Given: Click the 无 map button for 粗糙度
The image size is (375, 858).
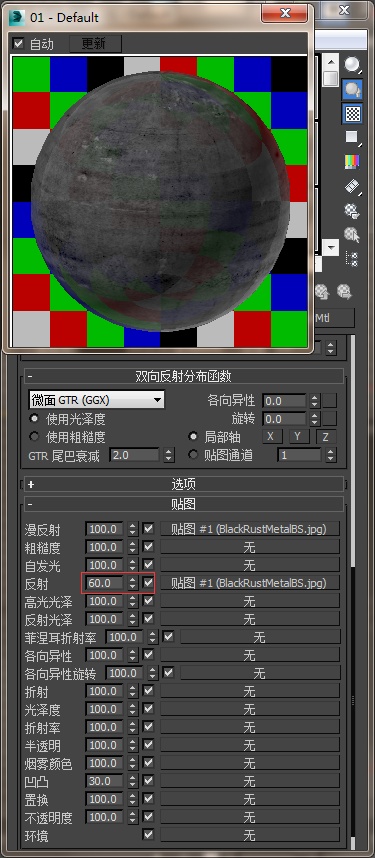Looking at the screenshot, I should (249, 547).
